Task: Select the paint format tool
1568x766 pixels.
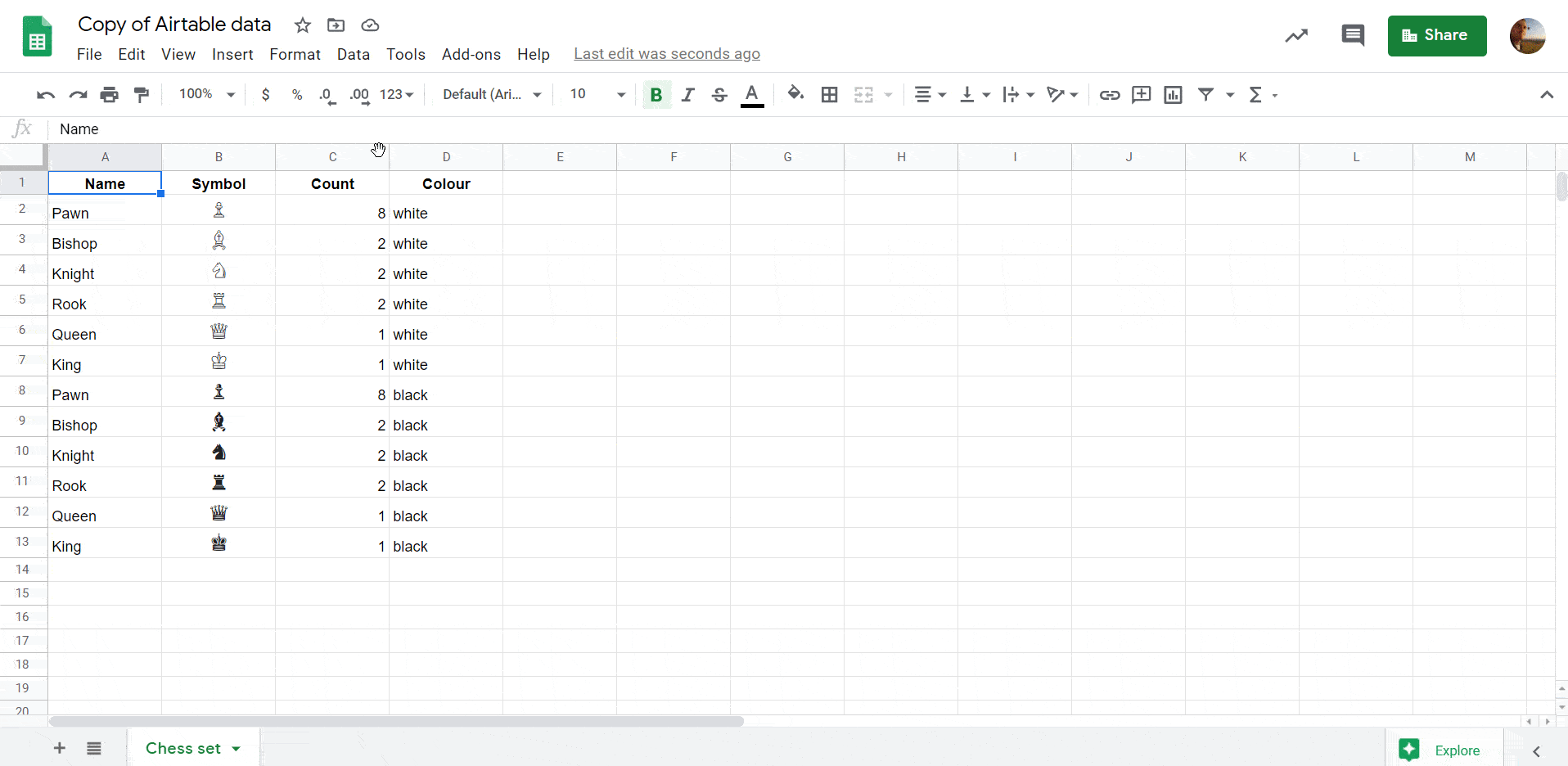Action: (142, 94)
